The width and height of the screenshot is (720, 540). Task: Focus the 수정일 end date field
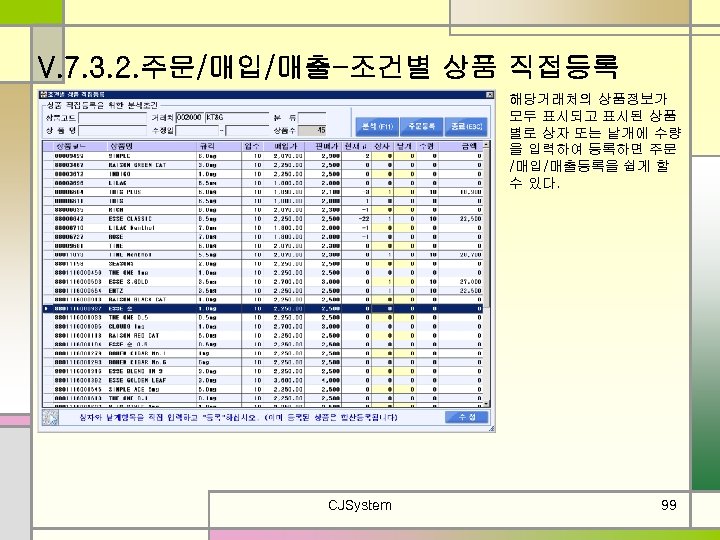coord(247,131)
